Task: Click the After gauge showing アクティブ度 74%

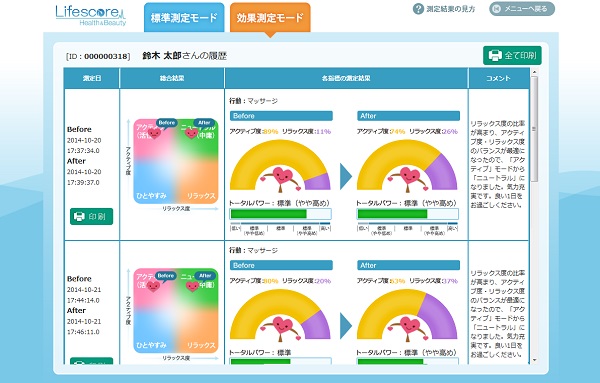Action: pyautogui.click(x=407, y=165)
